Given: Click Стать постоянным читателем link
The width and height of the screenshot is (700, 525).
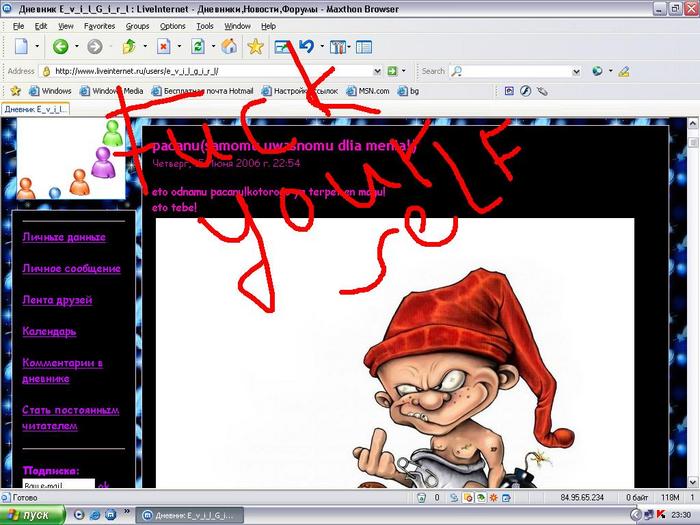Looking at the screenshot, I should 71,418.
